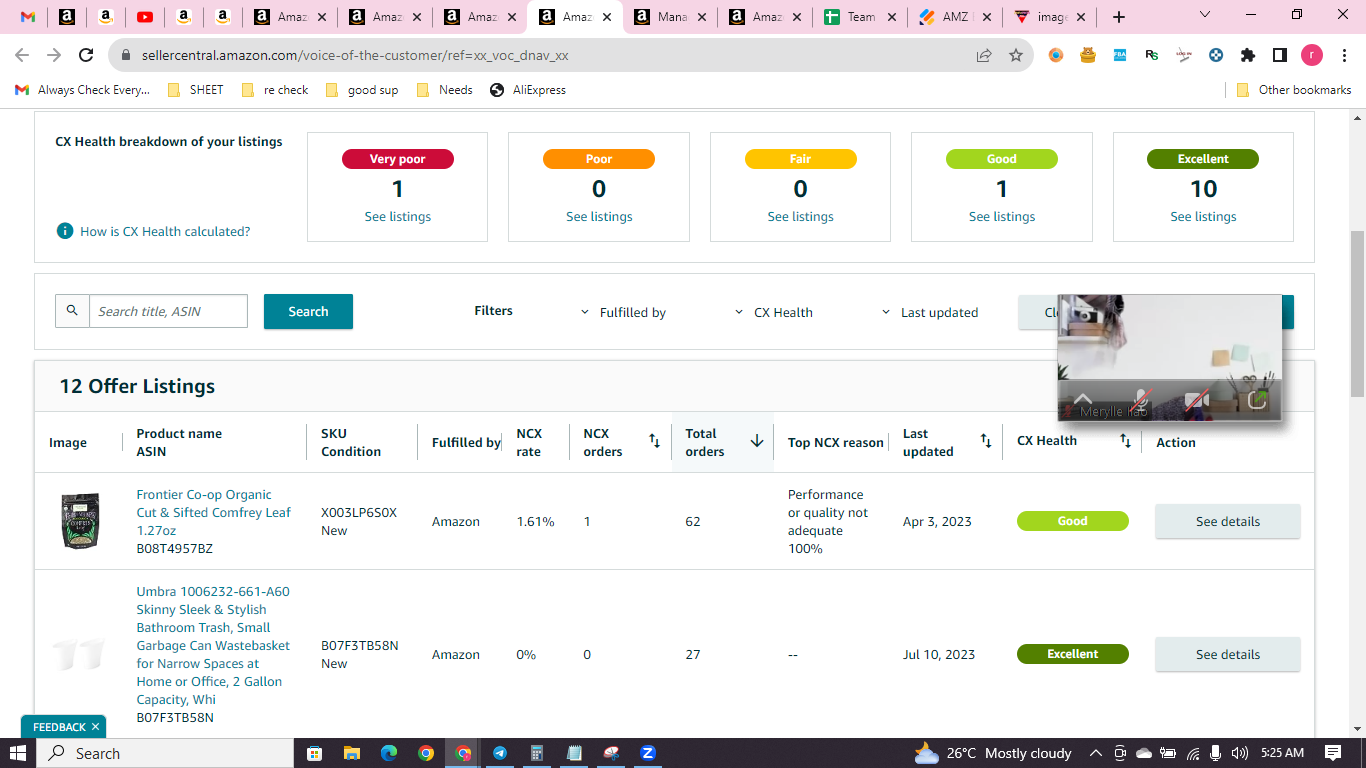Open the Frontier Co-op Comfrey Leaf product link
The height and width of the screenshot is (768, 1366).
pos(214,512)
